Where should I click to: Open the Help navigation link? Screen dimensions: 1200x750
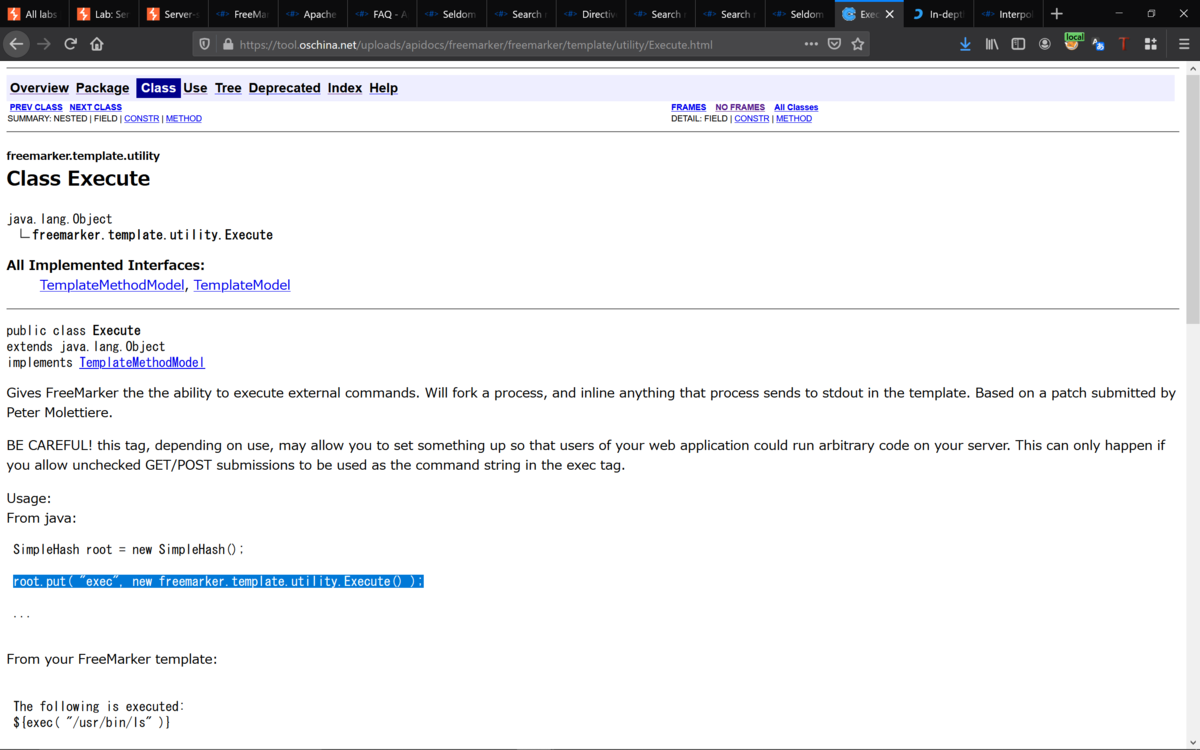(383, 88)
